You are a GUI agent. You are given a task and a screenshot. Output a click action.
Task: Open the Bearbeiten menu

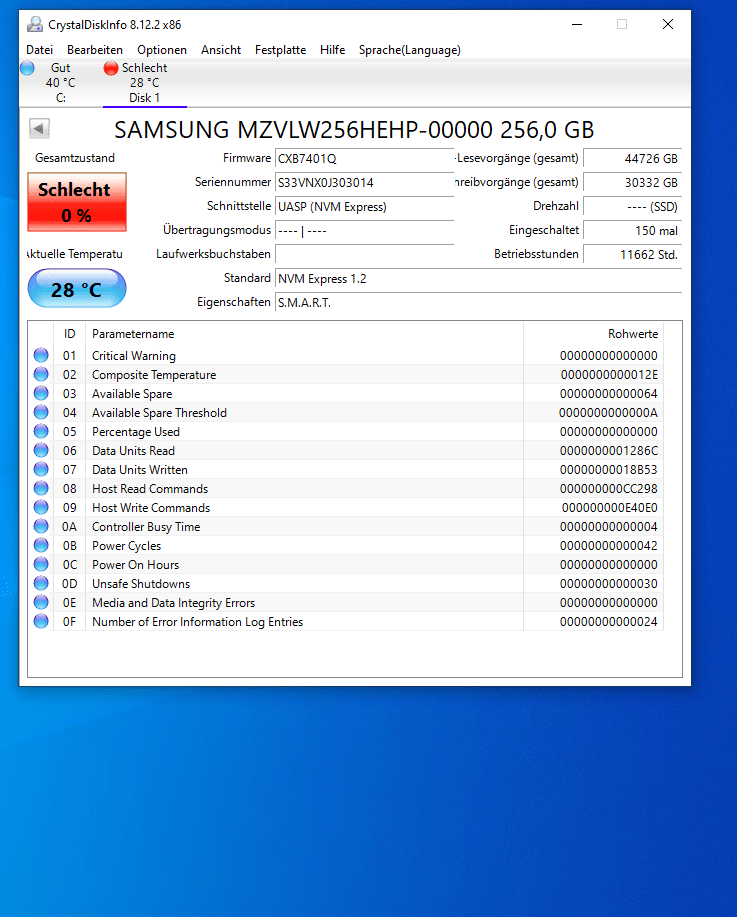coord(95,50)
